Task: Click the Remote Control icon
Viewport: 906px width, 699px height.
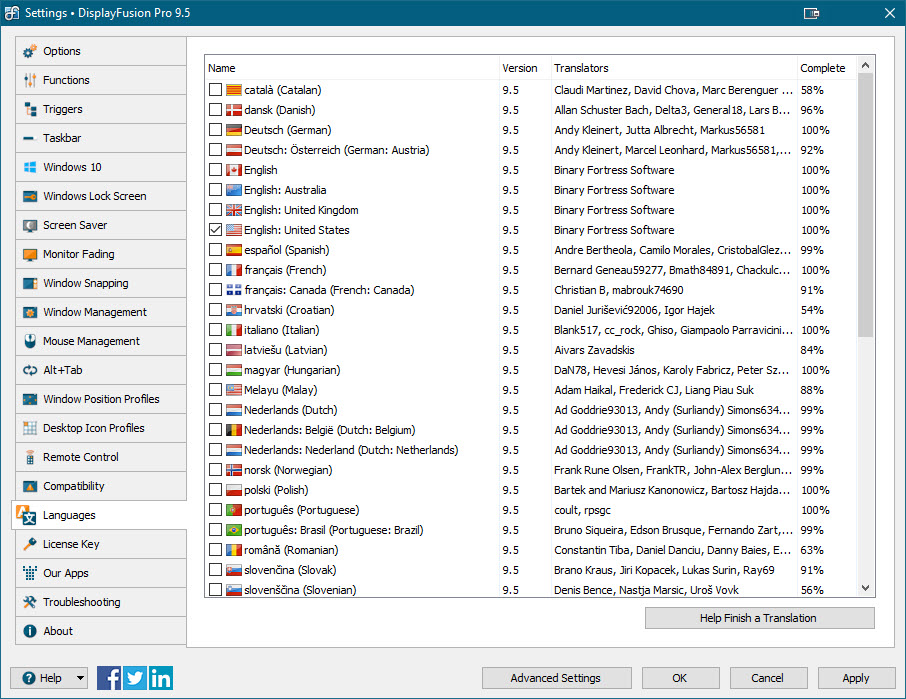Action: 30,457
